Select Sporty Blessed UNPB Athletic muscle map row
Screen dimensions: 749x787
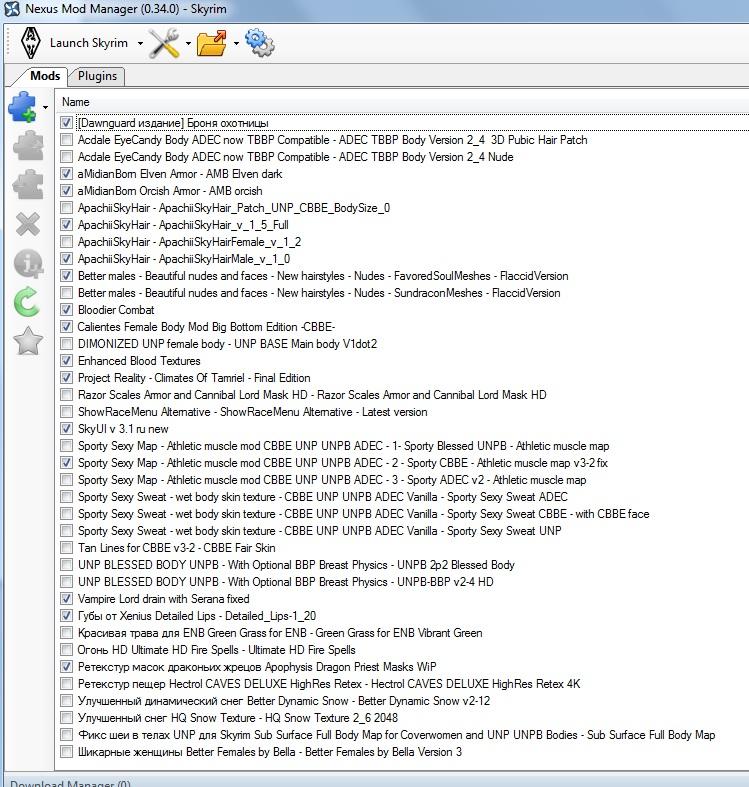344,446
